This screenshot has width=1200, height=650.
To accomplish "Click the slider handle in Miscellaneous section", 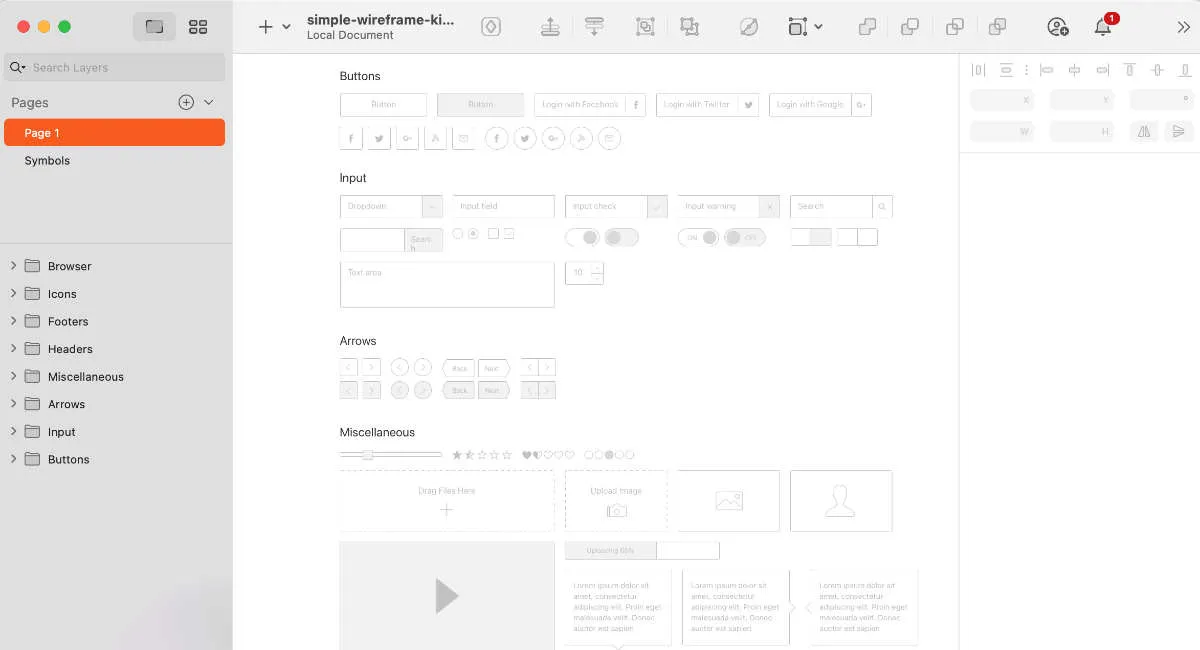I will click(x=368, y=455).
